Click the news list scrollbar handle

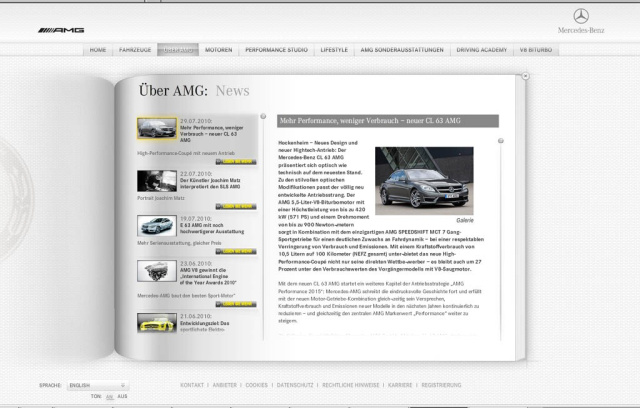coord(263,116)
